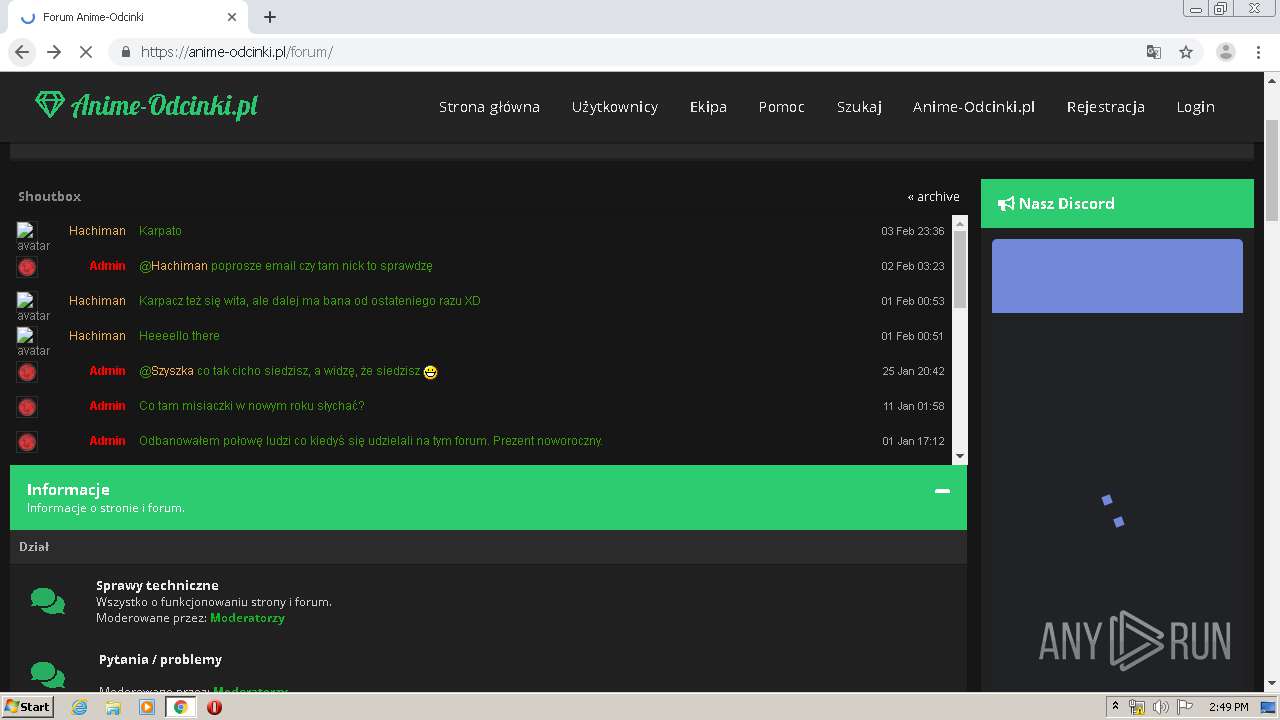Screen dimensions: 1280x720
Task: Click the site padlock security icon
Action: (x=126, y=52)
